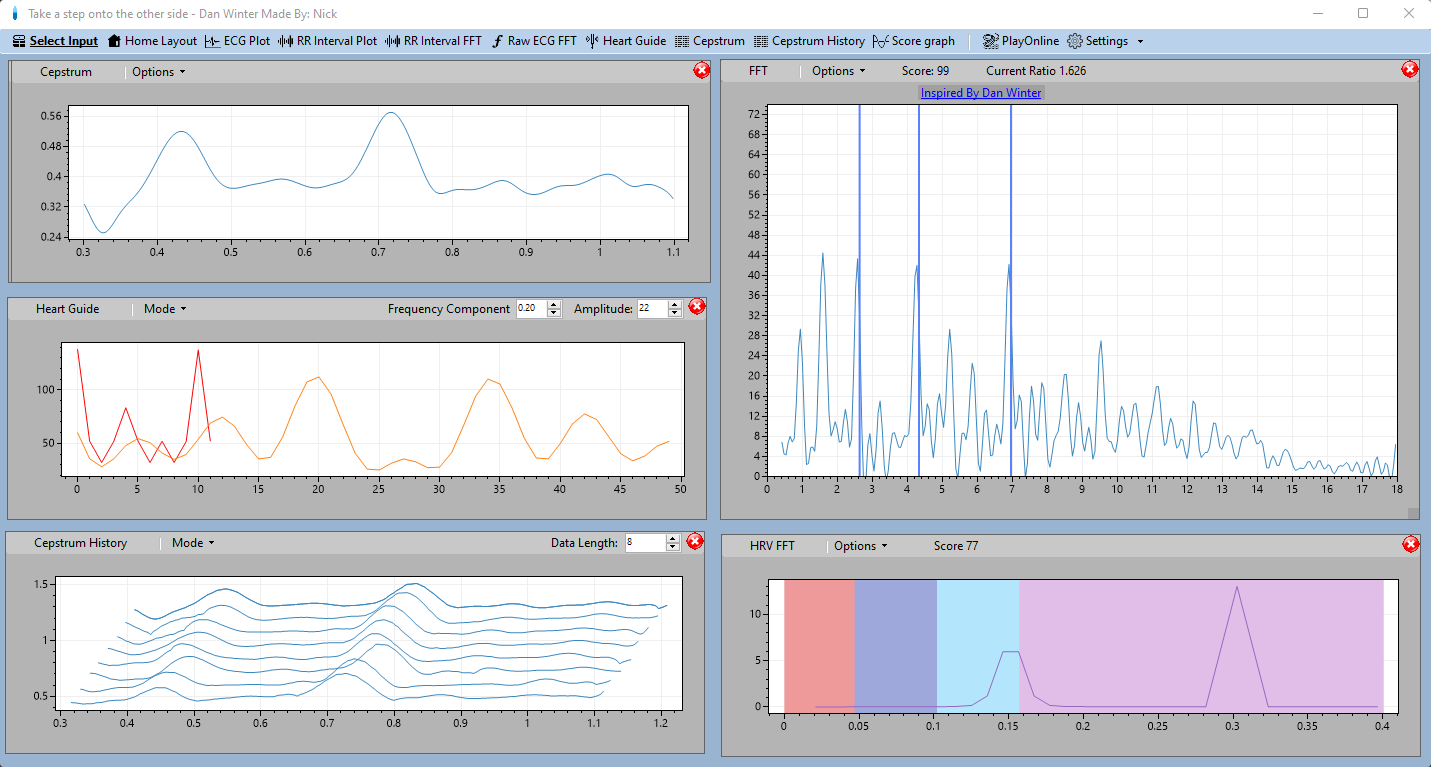The image size is (1431, 767).
Task: Expand the toolbar overflow arrow after Settings
Action: click(1140, 41)
